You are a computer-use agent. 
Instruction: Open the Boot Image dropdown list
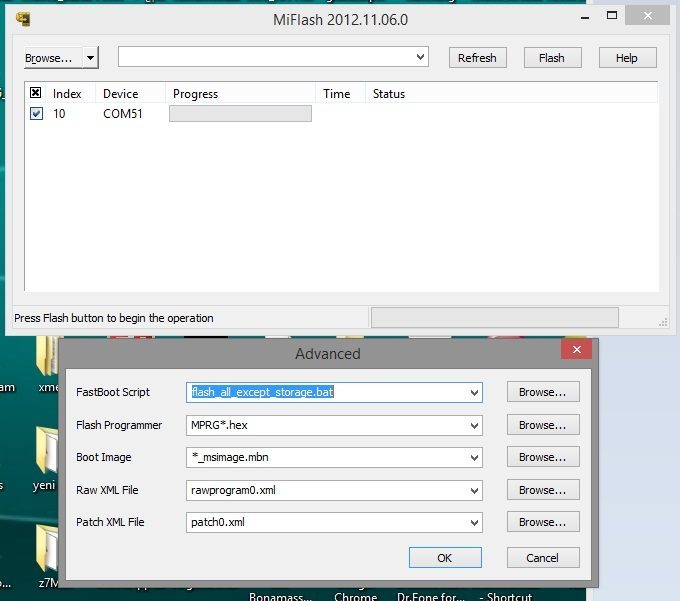[x=473, y=458]
